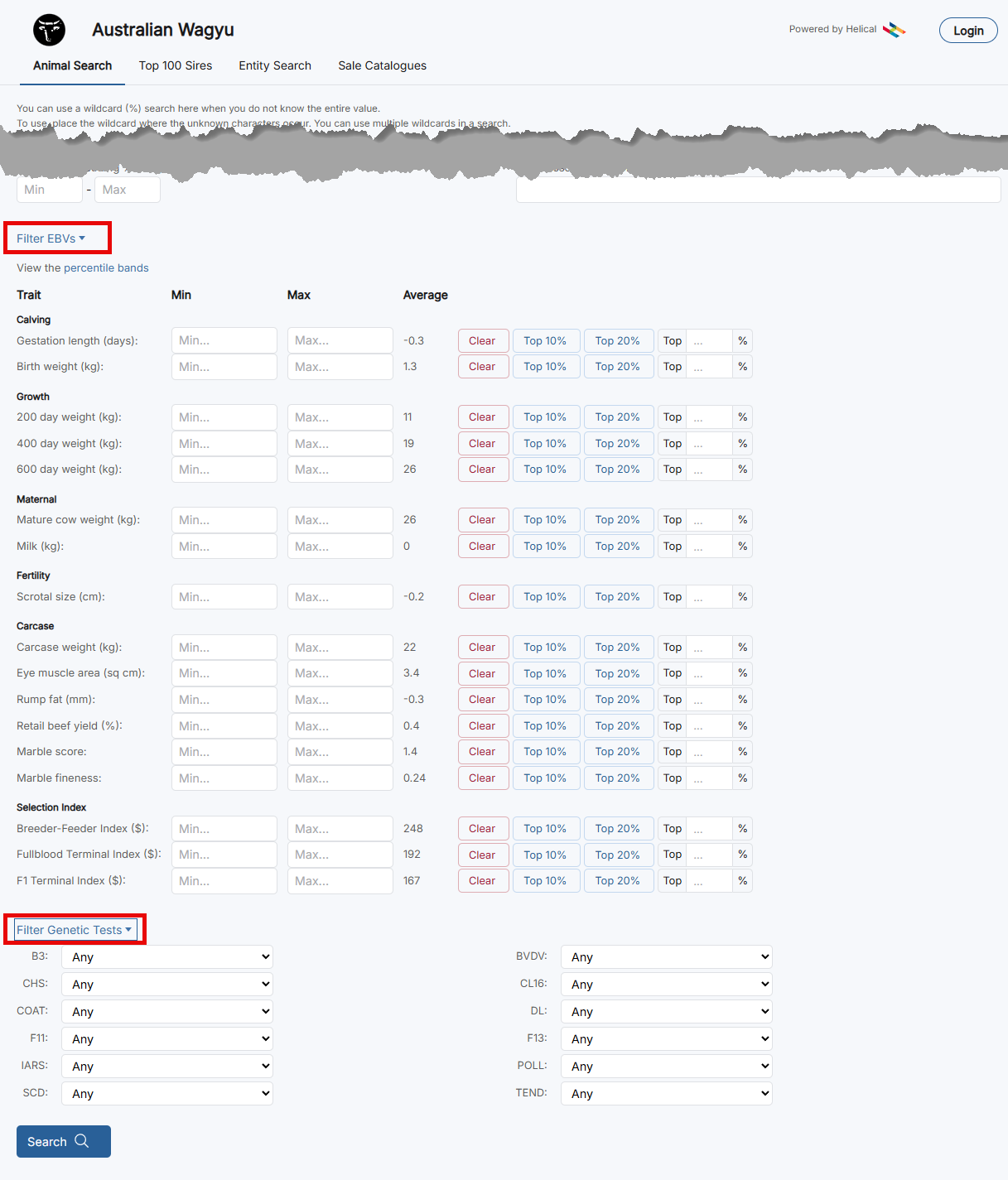The width and height of the screenshot is (1008, 1180).
Task: Click the Min field for Gestation length
Action: point(224,340)
